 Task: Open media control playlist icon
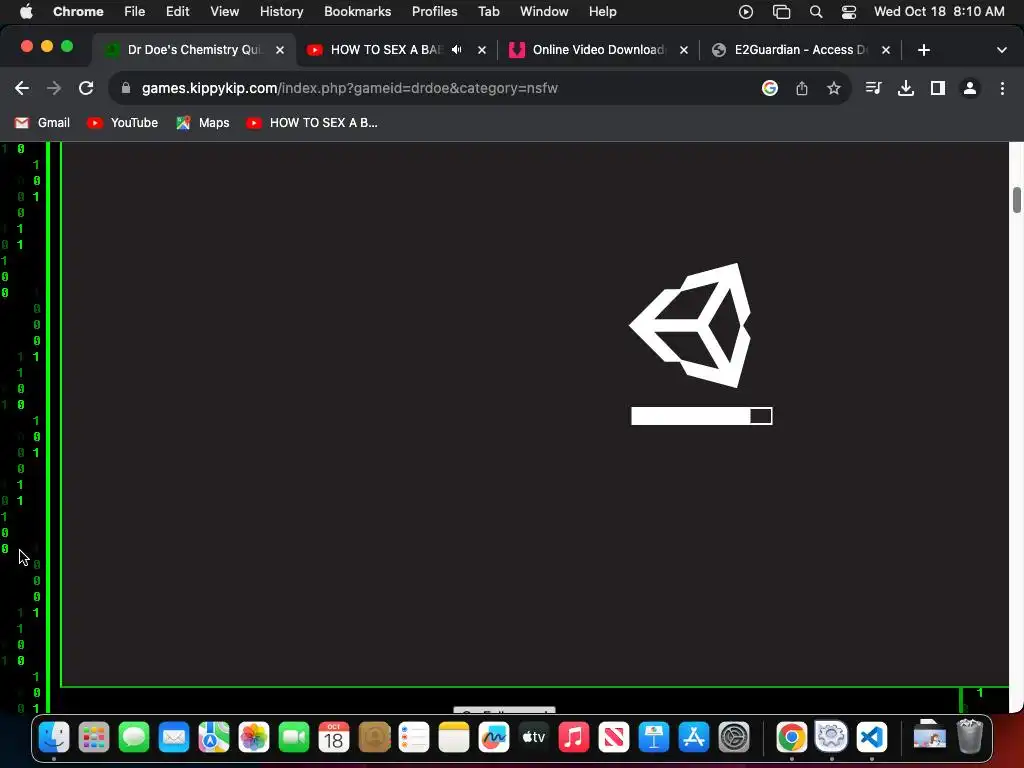[x=873, y=88]
